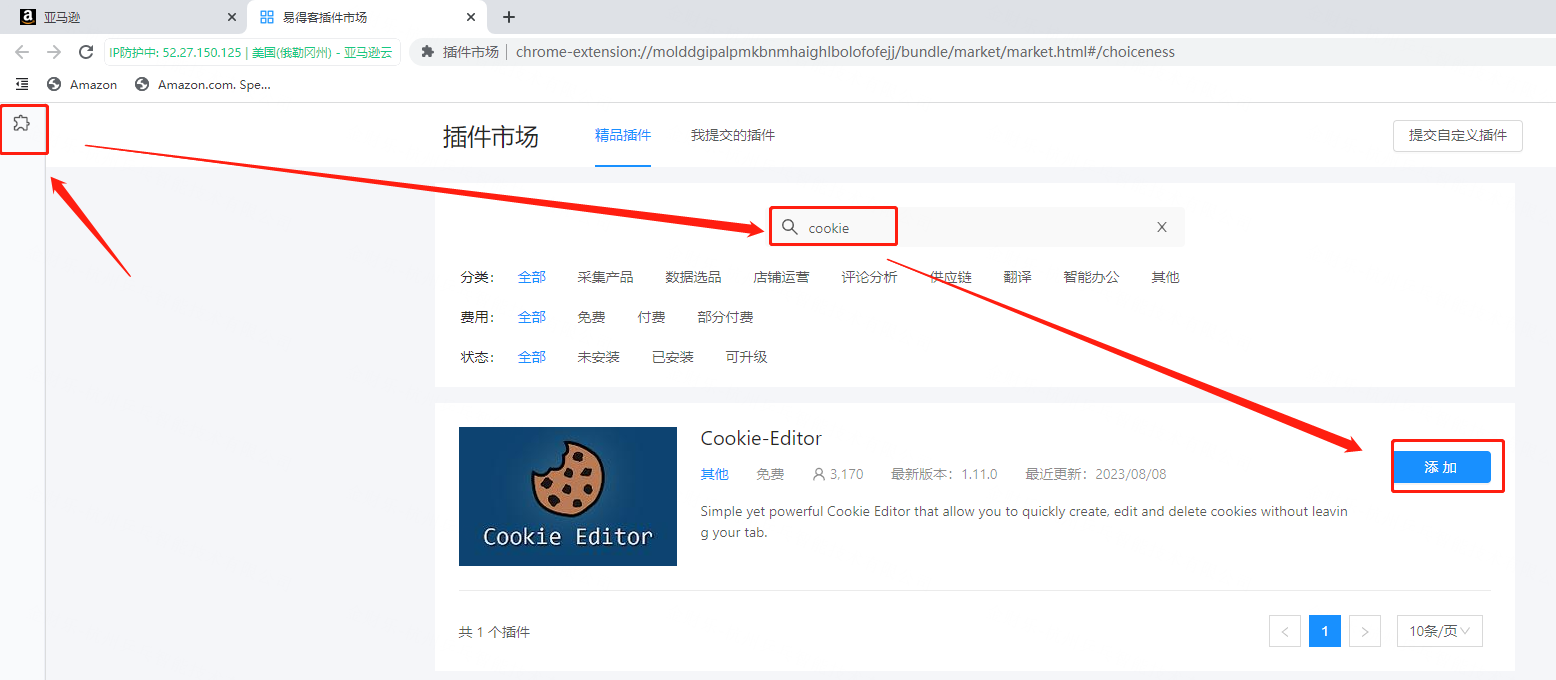Reload the page with refresh icon
The image size is (1556, 680).
click(86, 52)
